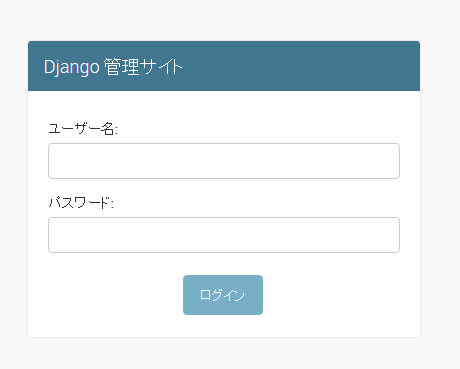This screenshot has height=369, width=460.
Task: Click the first text box in login form
Action: [x=224, y=161]
